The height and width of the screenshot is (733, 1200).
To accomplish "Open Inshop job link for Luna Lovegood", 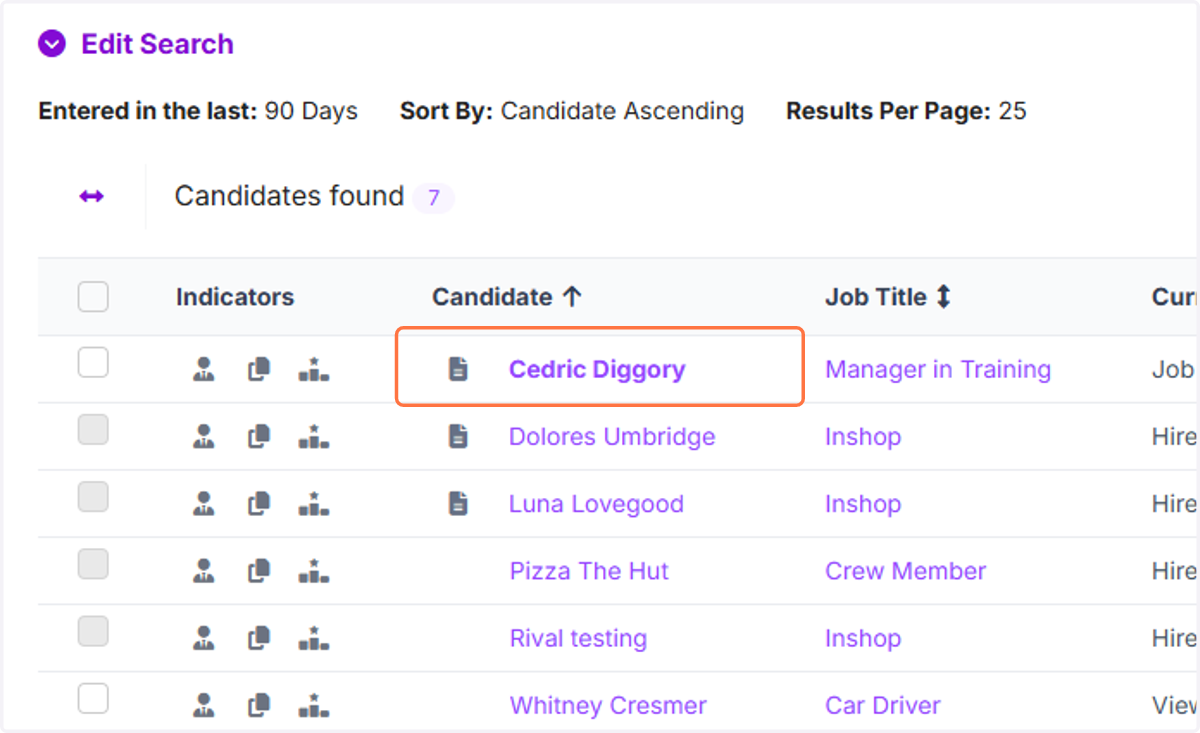I will tap(863, 504).
